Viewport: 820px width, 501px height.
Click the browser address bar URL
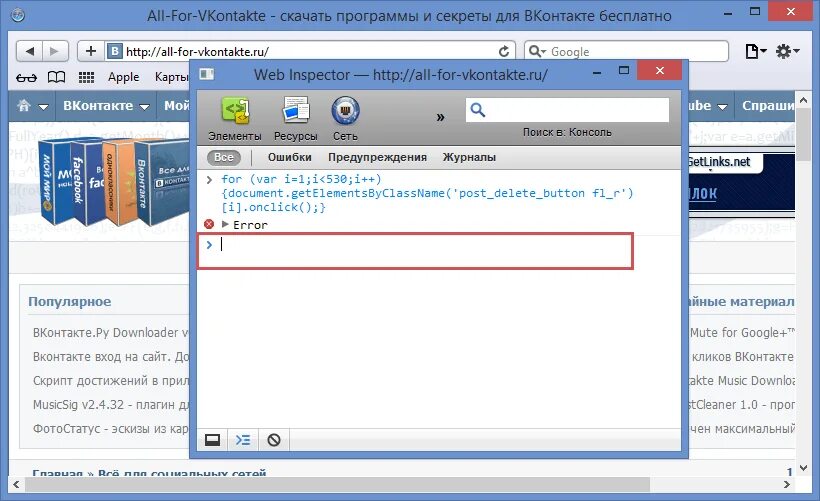[x=197, y=52]
